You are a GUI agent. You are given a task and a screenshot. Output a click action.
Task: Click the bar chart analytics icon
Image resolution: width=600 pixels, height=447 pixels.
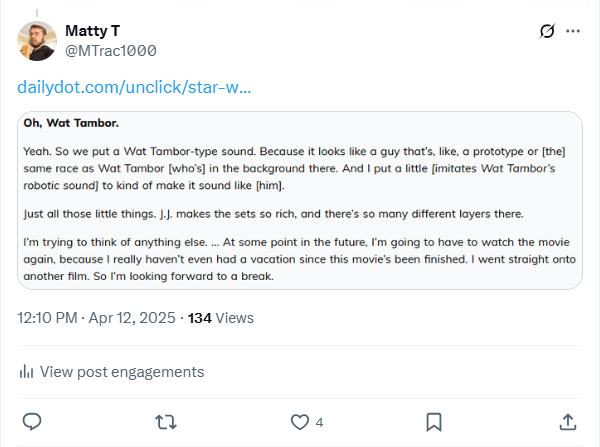(x=27, y=372)
